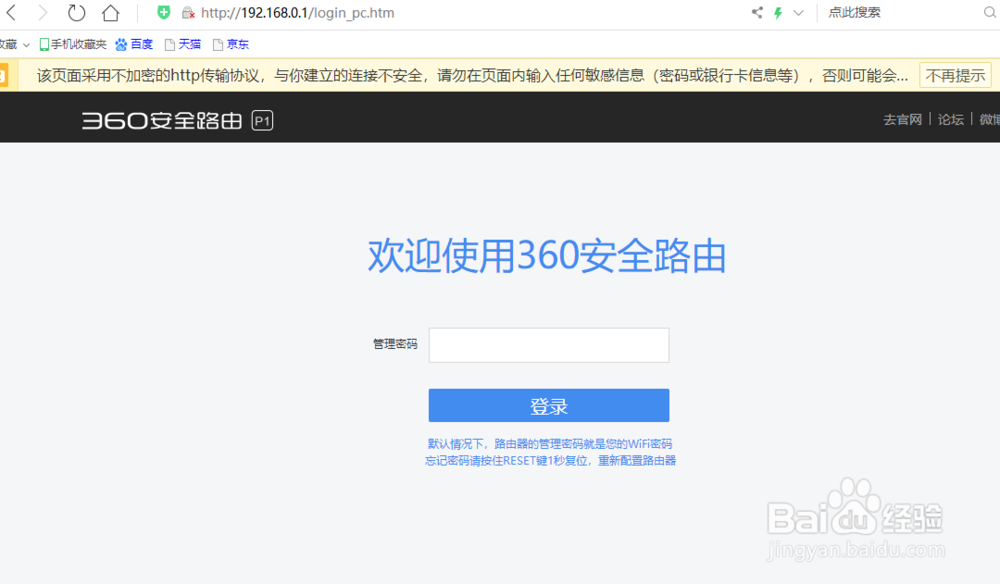Open the 京东 bookmark
This screenshot has width=1000, height=584.
click(231, 44)
